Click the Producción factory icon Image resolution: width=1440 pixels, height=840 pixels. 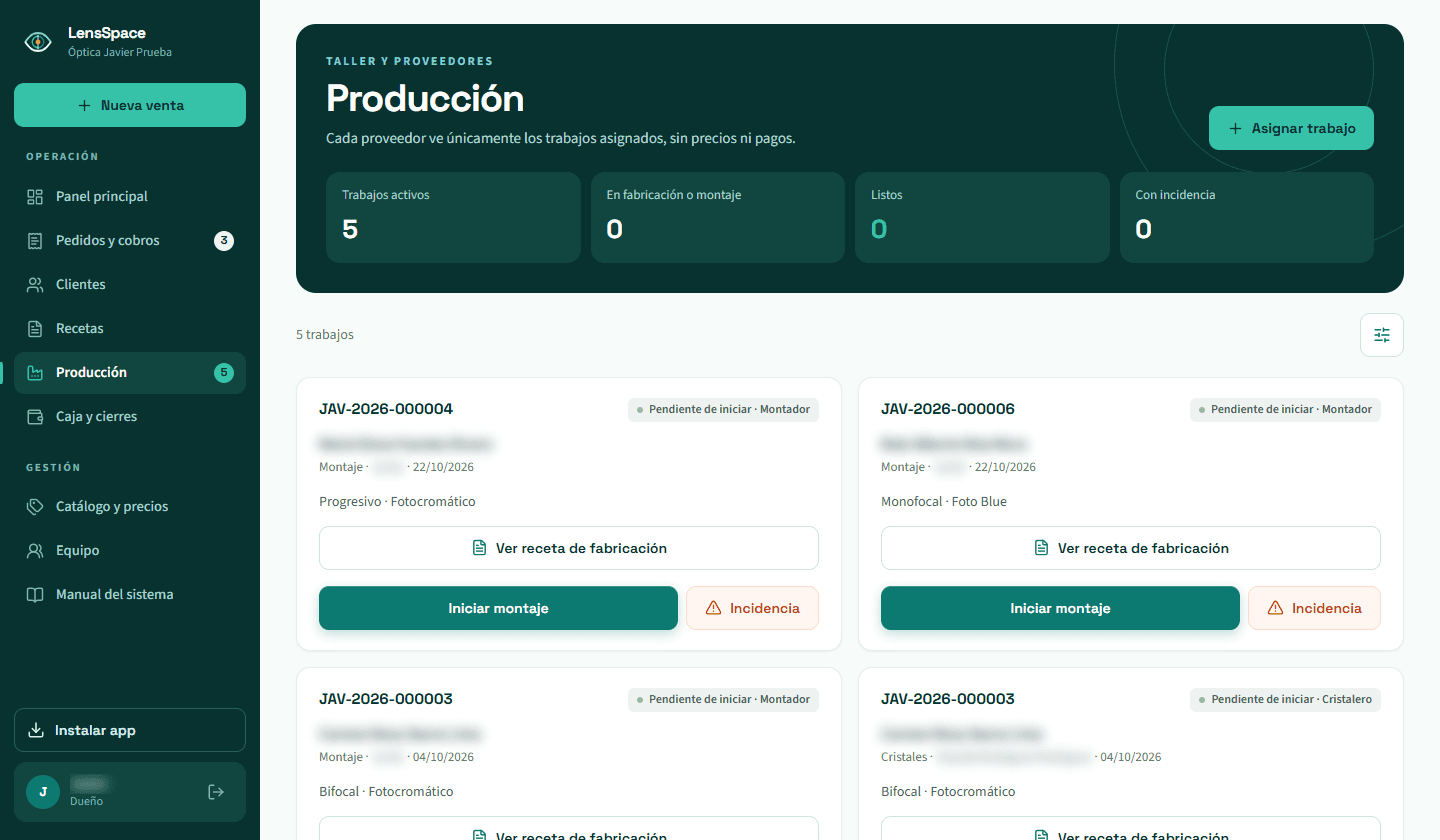pyautogui.click(x=35, y=373)
